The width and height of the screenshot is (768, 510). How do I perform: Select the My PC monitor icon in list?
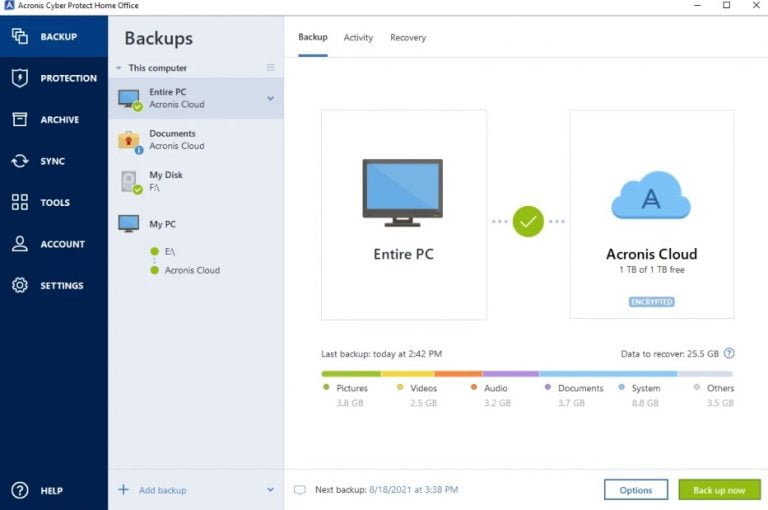click(x=128, y=224)
